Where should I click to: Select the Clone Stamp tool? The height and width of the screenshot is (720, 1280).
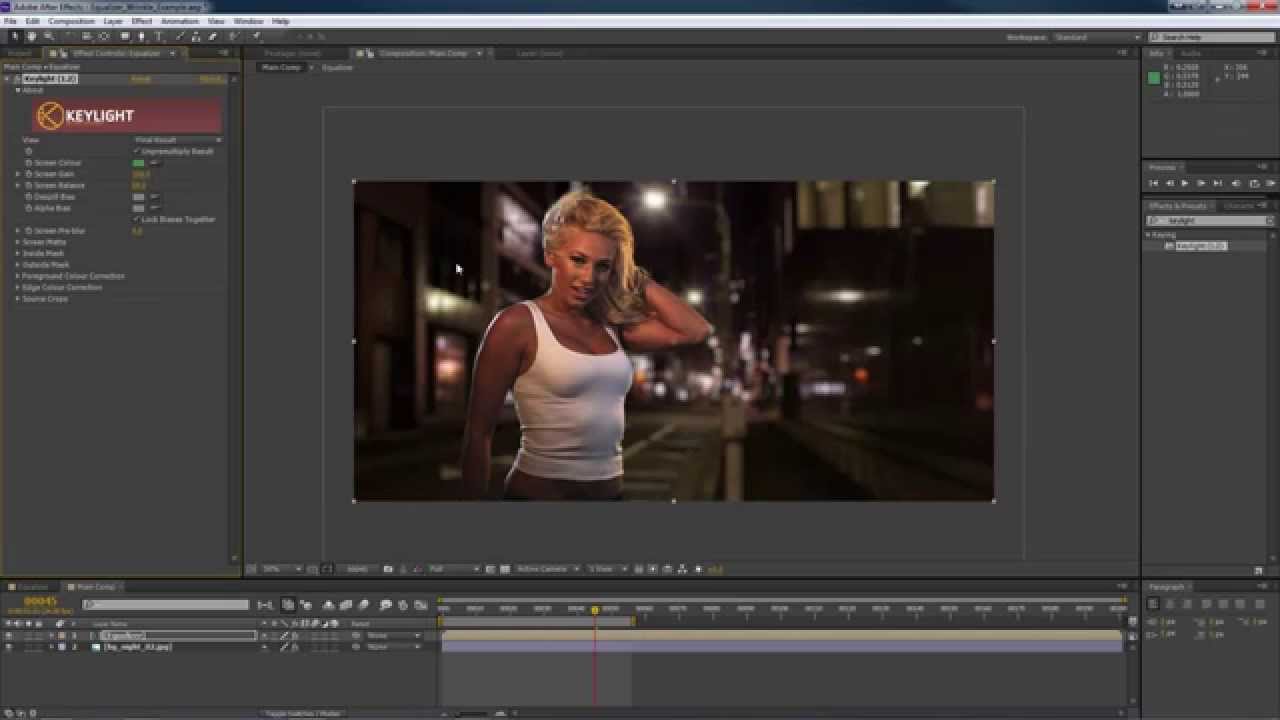coord(196,36)
